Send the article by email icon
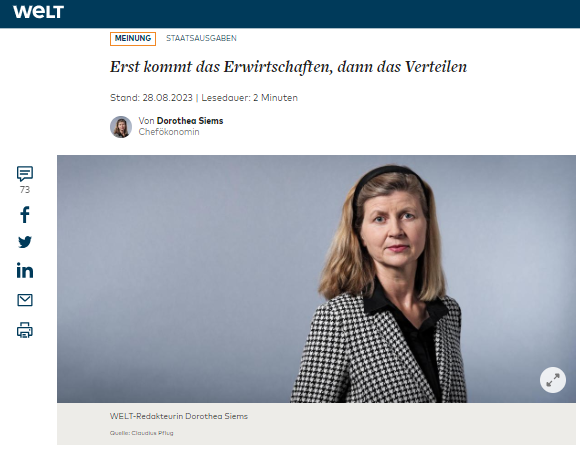 (x=25, y=300)
